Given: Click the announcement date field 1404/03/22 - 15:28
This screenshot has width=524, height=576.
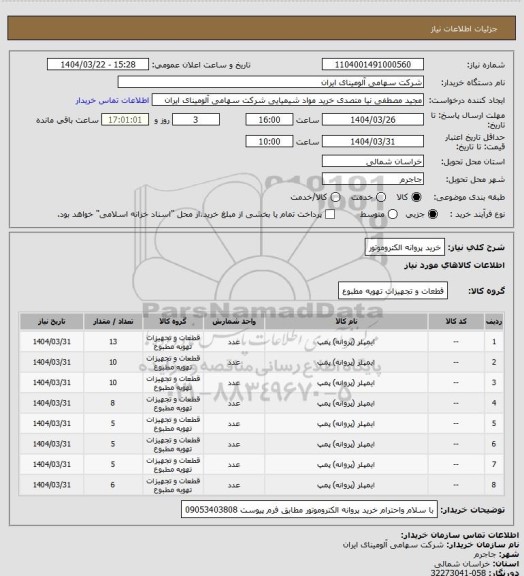Looking at the screenshot, I should point(98,65).
